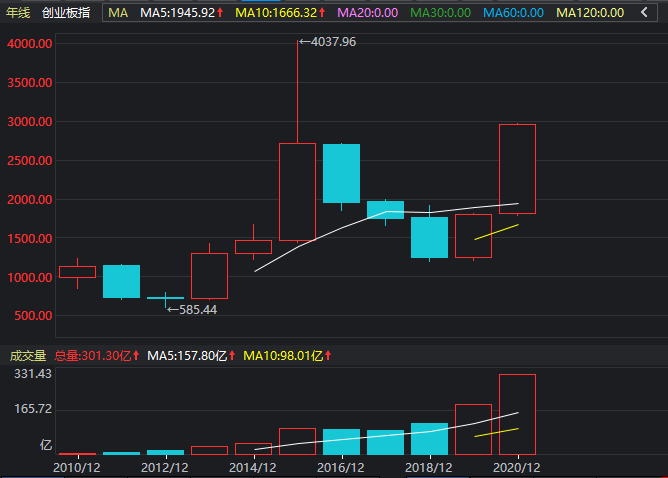
Task: Click the 500.00 price axis label
Action: coord(33,316)
